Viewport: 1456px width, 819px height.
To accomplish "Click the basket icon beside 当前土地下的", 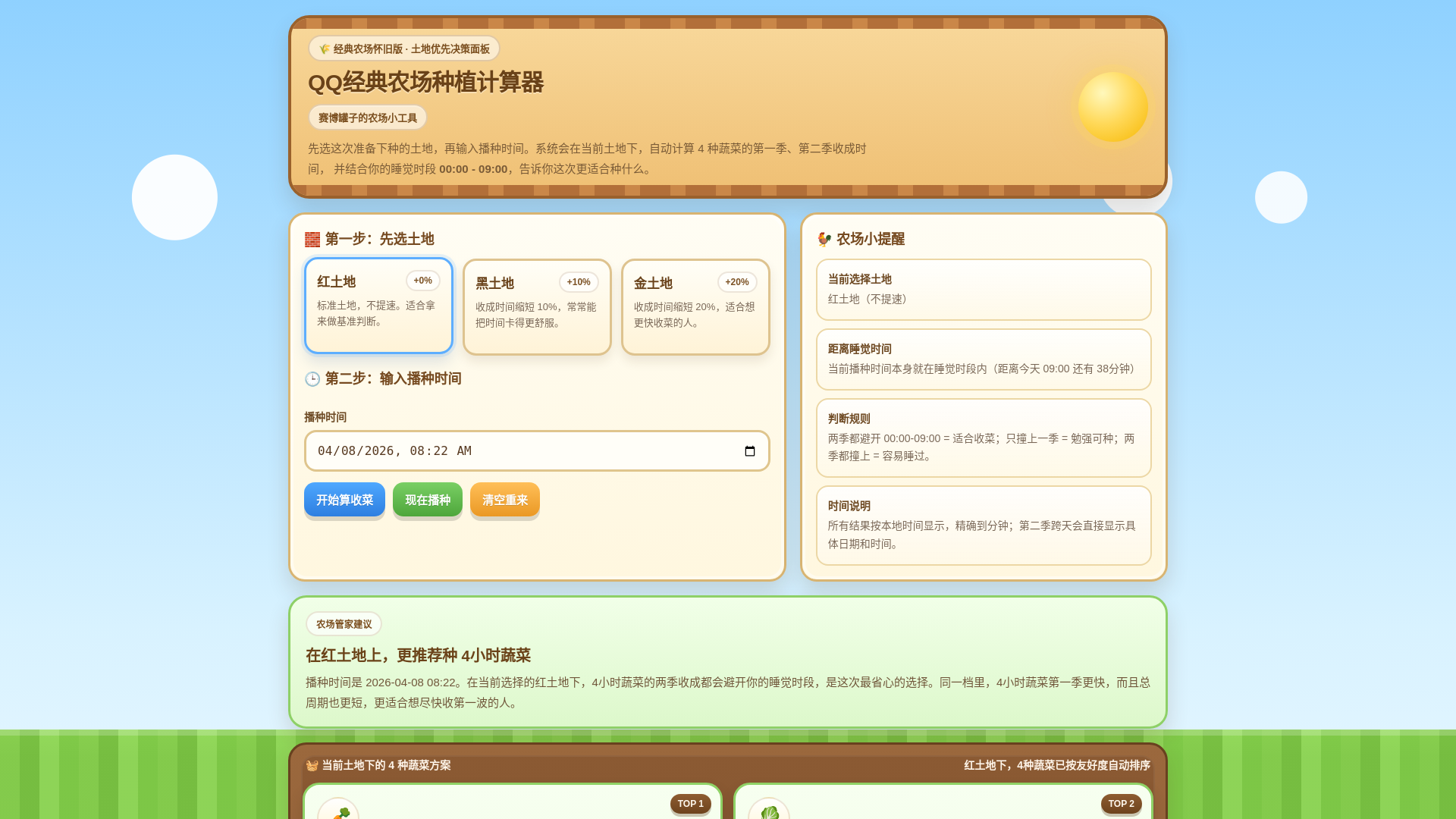I will pyautogui.click(x=312, y=766).
